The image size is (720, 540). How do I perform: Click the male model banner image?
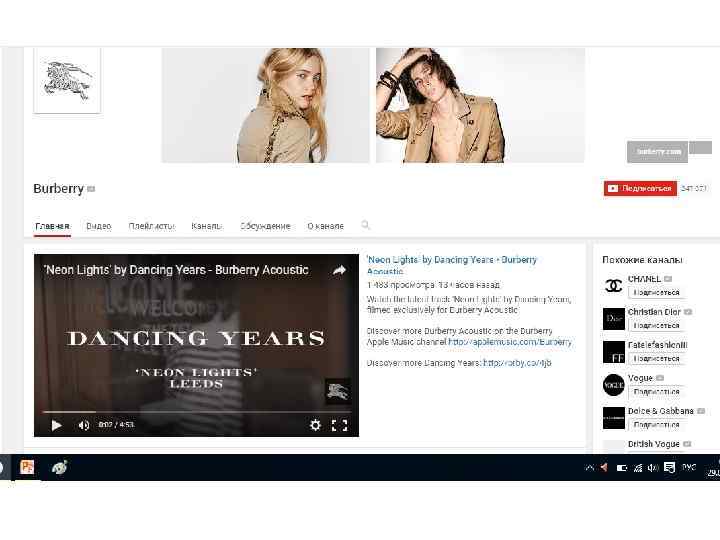(x=480, y=105)
